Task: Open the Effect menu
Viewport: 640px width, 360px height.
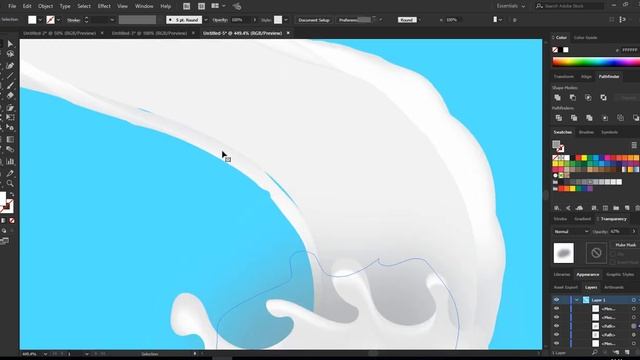Action: point(104,6)
